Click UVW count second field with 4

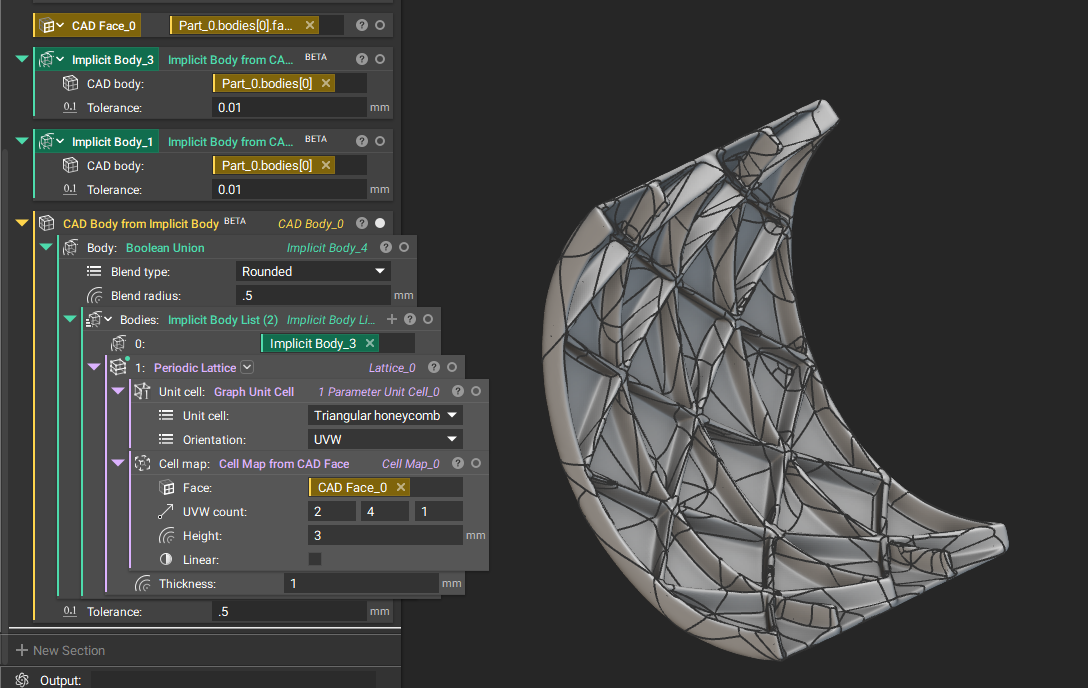(x=384, y=511)
